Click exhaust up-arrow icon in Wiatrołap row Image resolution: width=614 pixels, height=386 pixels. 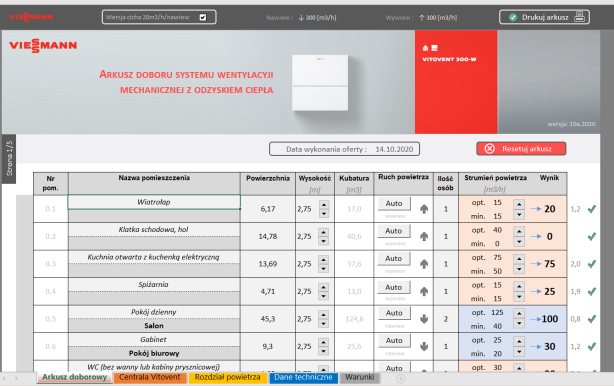click(424, 209)
